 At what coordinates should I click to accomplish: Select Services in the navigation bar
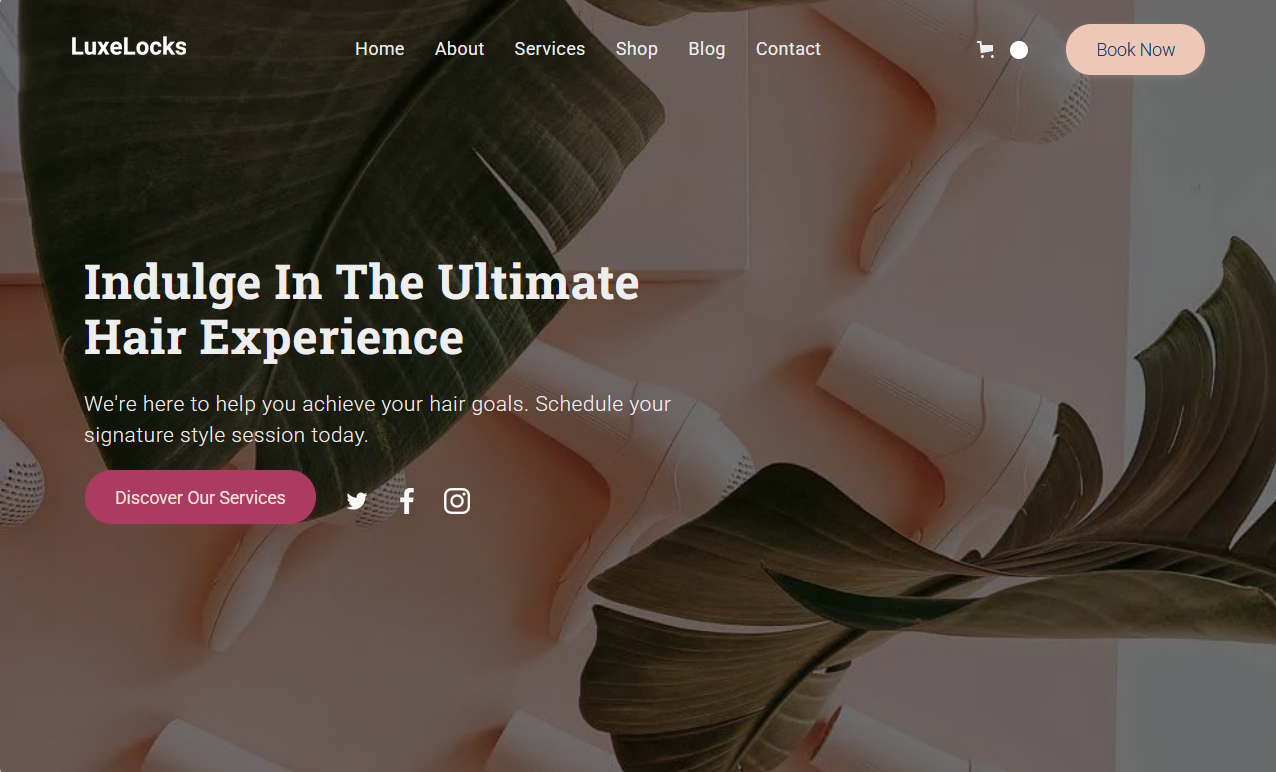click(x=550, y=49)
